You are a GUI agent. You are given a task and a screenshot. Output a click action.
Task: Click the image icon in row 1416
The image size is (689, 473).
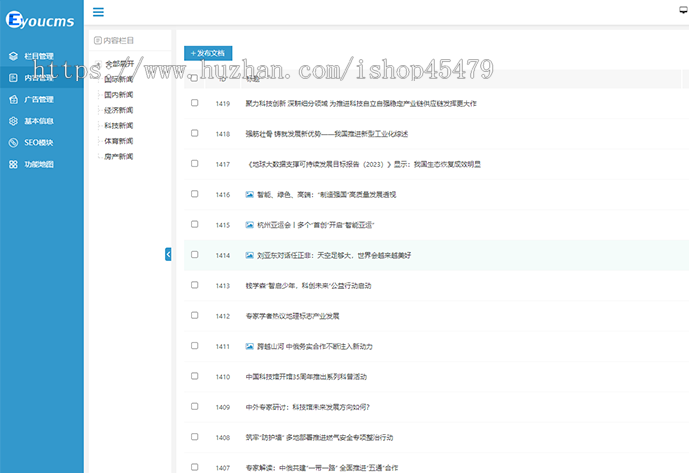[250, 194]
